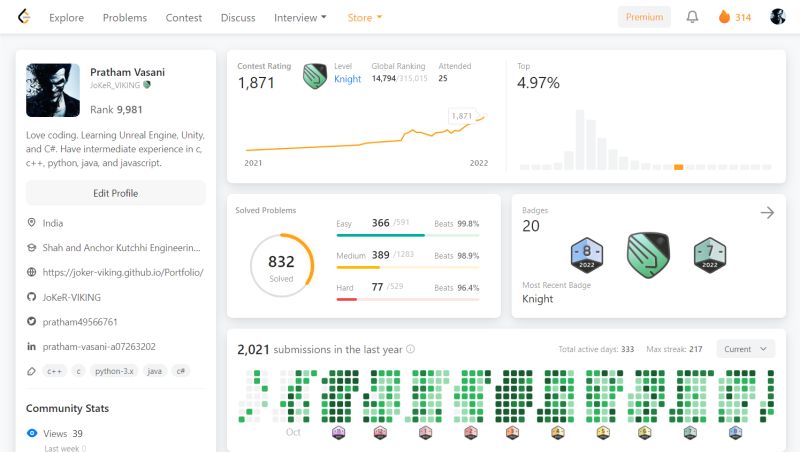Expand the Interview dropdown menu
The height and width of the screenshot is (452, 800).
coord(300,18)
